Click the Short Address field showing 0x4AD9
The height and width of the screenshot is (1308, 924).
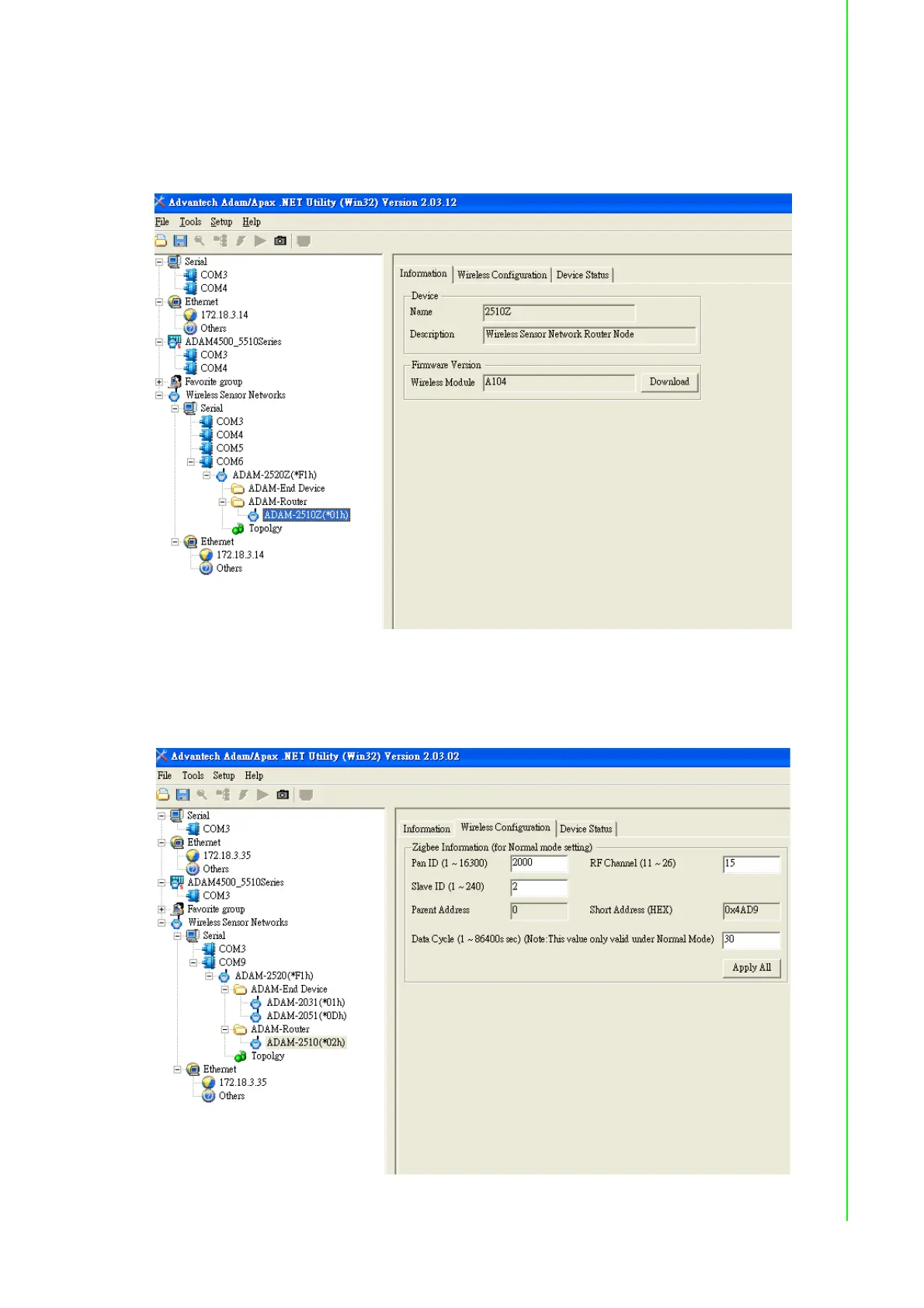point(752,910)
